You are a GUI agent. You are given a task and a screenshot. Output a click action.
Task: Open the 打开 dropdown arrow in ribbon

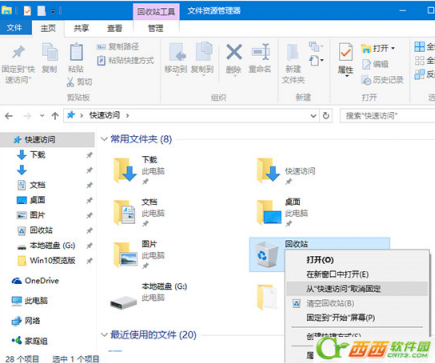(x=393, y=49)
